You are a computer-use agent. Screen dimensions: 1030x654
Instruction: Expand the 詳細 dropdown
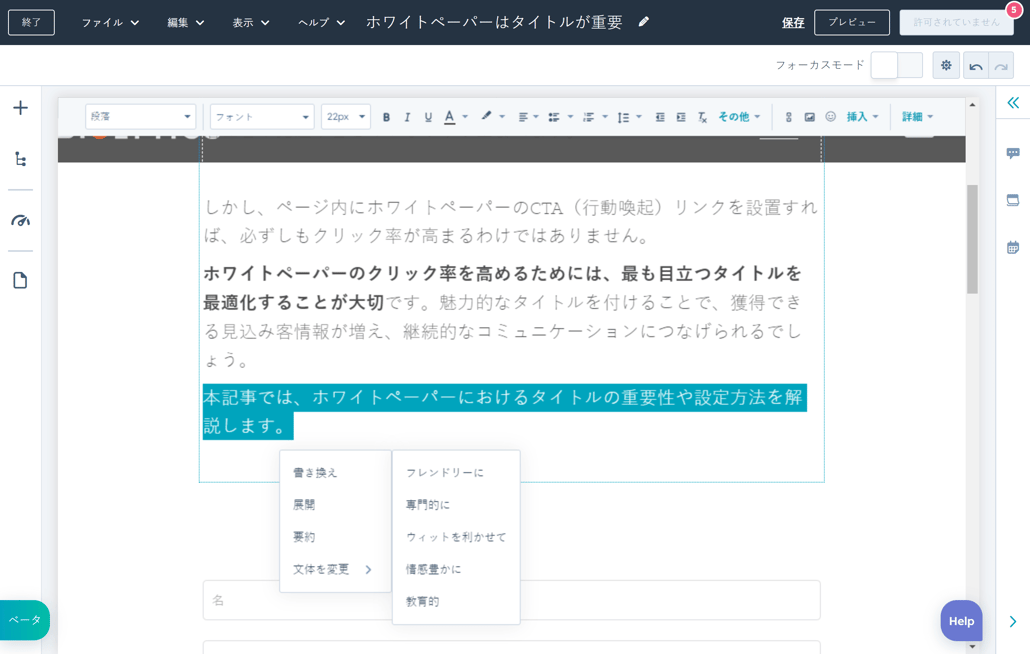click(x=917, y=117)
